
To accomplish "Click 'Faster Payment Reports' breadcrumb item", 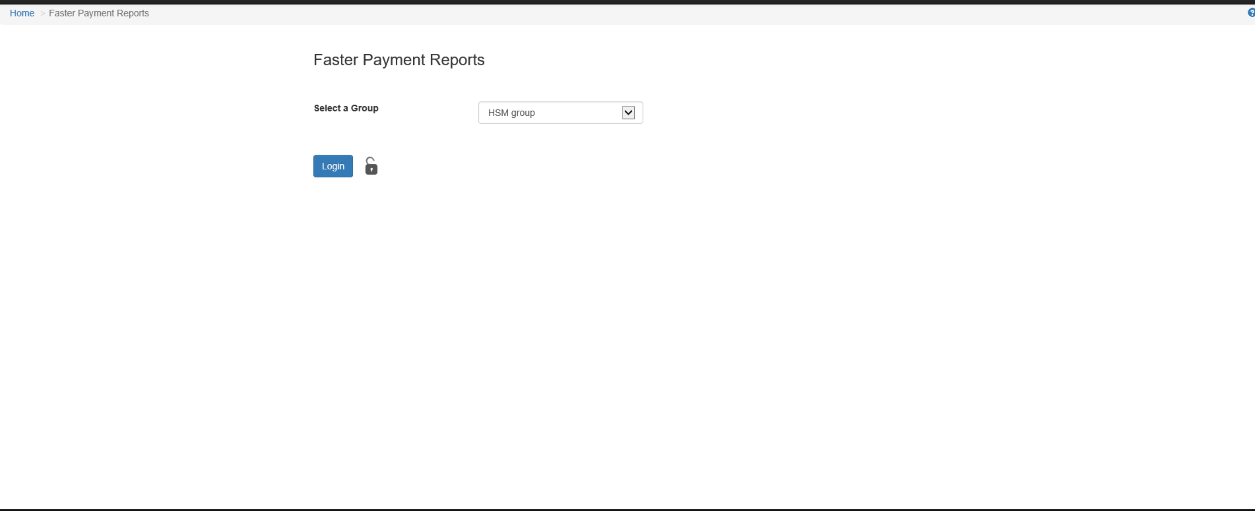I will 99,13.
